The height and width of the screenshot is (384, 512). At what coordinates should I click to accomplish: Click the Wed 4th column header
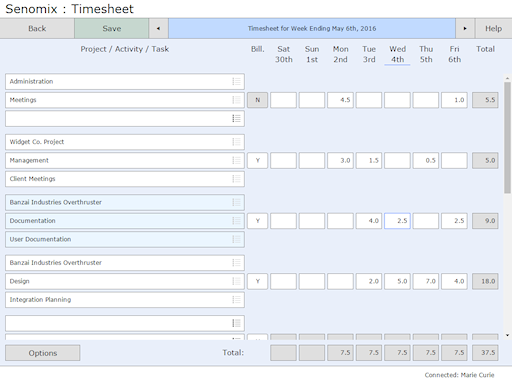[397, 54]
